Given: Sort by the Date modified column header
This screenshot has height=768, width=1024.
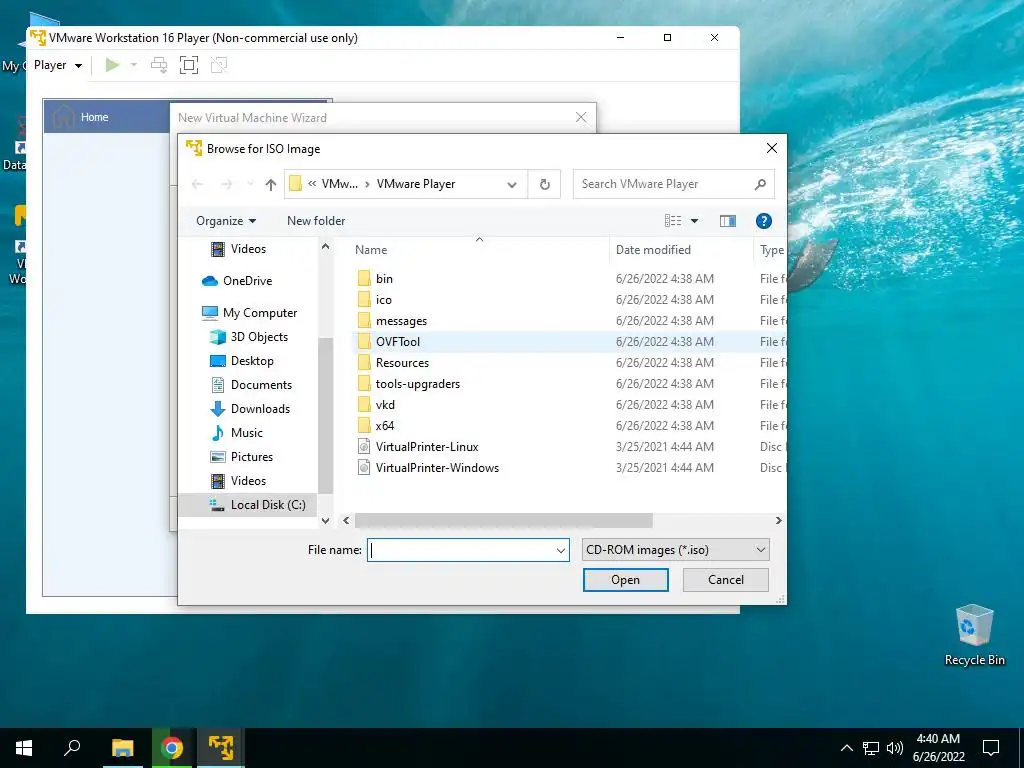Looking at the screenshot, I should (653, 249).
